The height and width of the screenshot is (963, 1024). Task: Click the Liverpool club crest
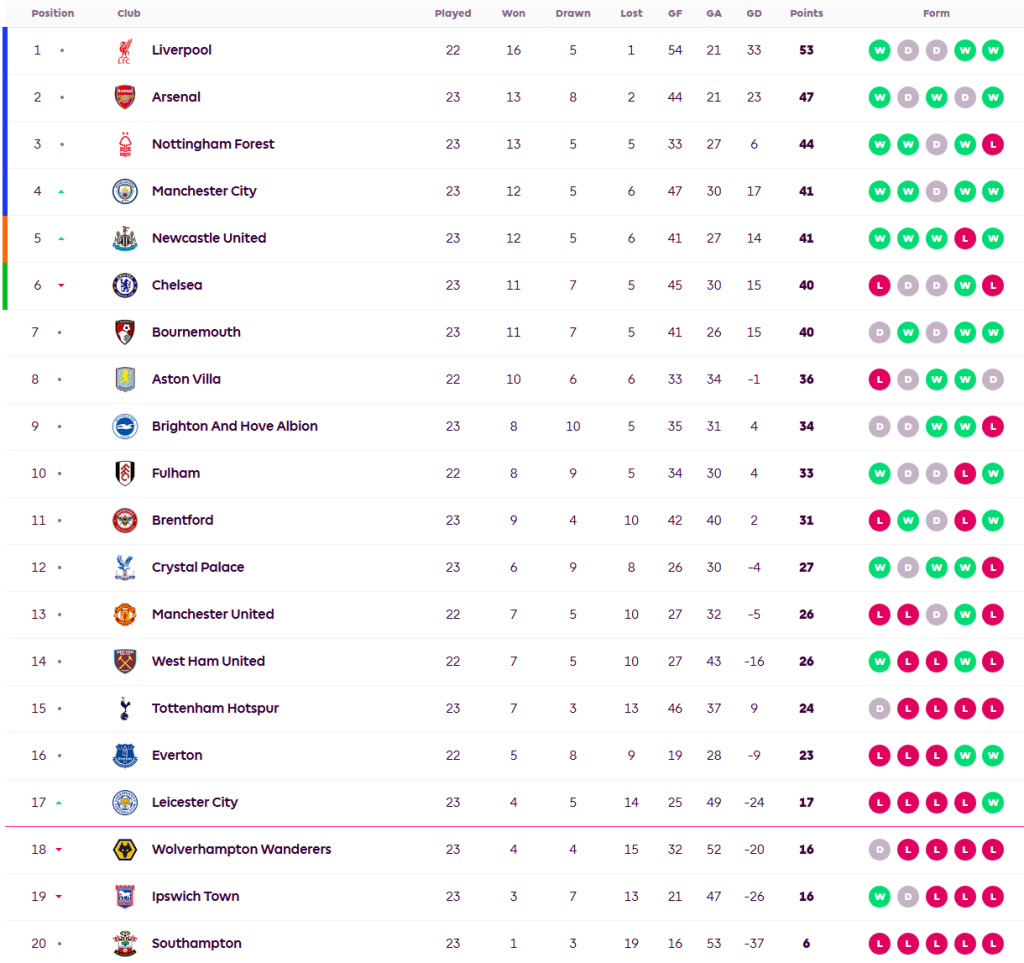125,51
